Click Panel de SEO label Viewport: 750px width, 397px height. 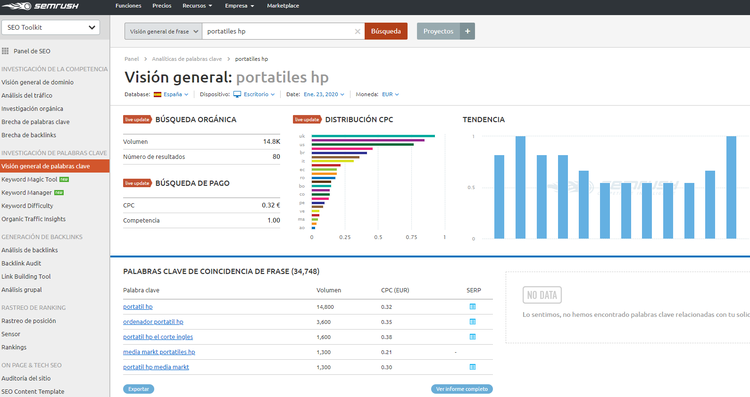(x=32, y=51)
